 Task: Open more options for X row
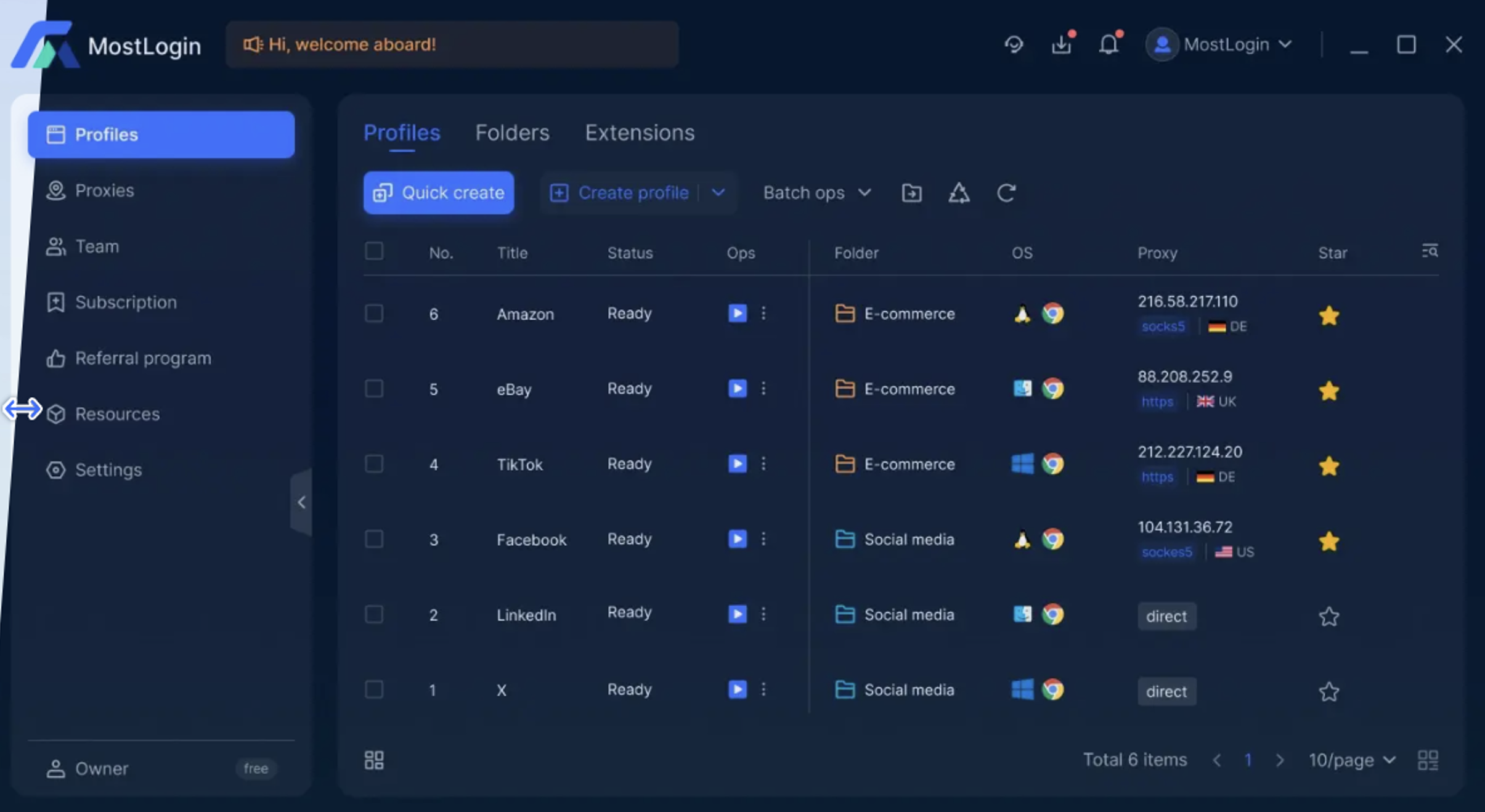[x=763, y=689]
